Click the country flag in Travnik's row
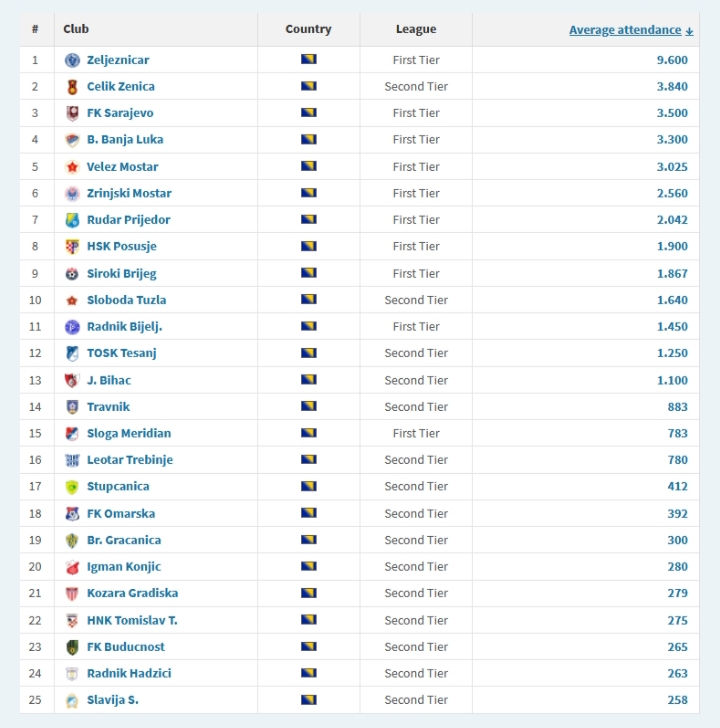 click(308, 407)
